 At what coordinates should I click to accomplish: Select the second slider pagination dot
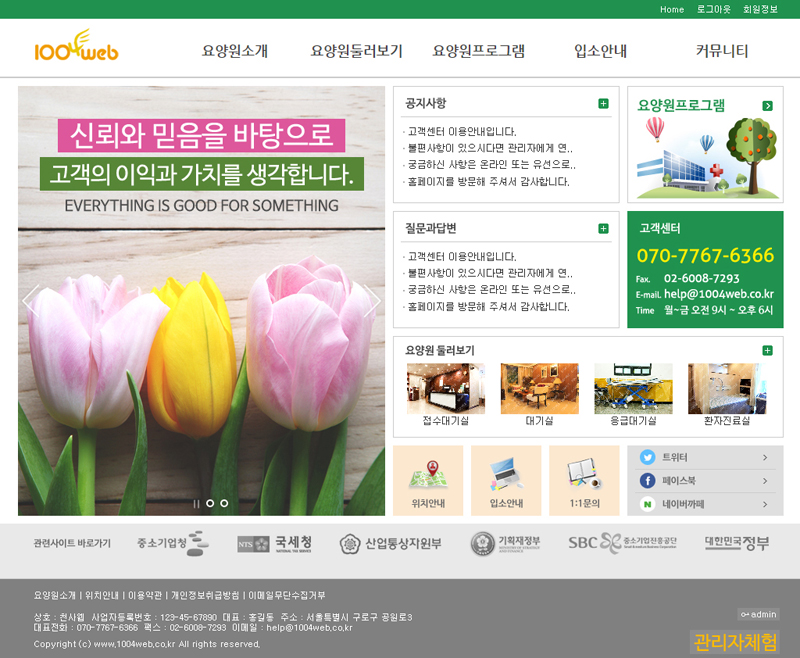(210, 503)
